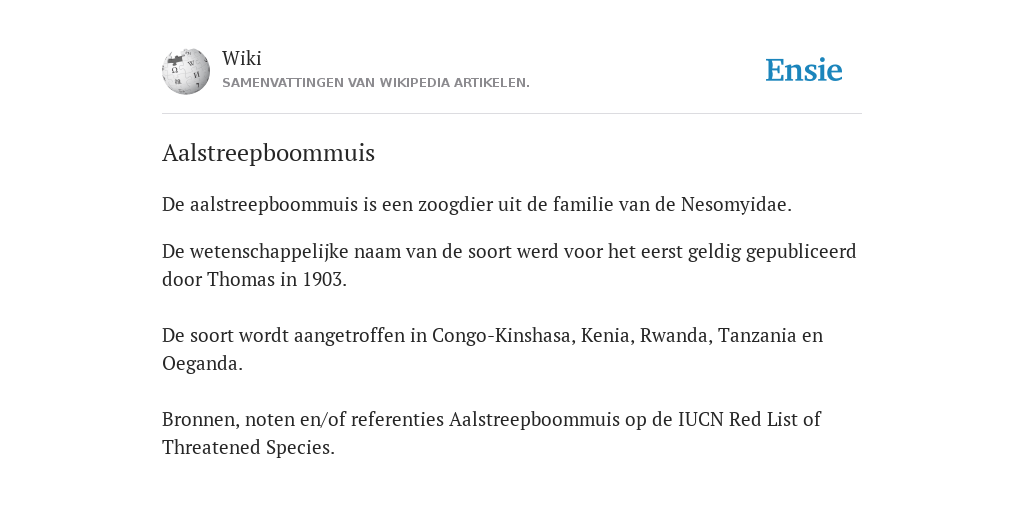Click the horizontal divider under header

pyautogui.click(x=512, y=114)
